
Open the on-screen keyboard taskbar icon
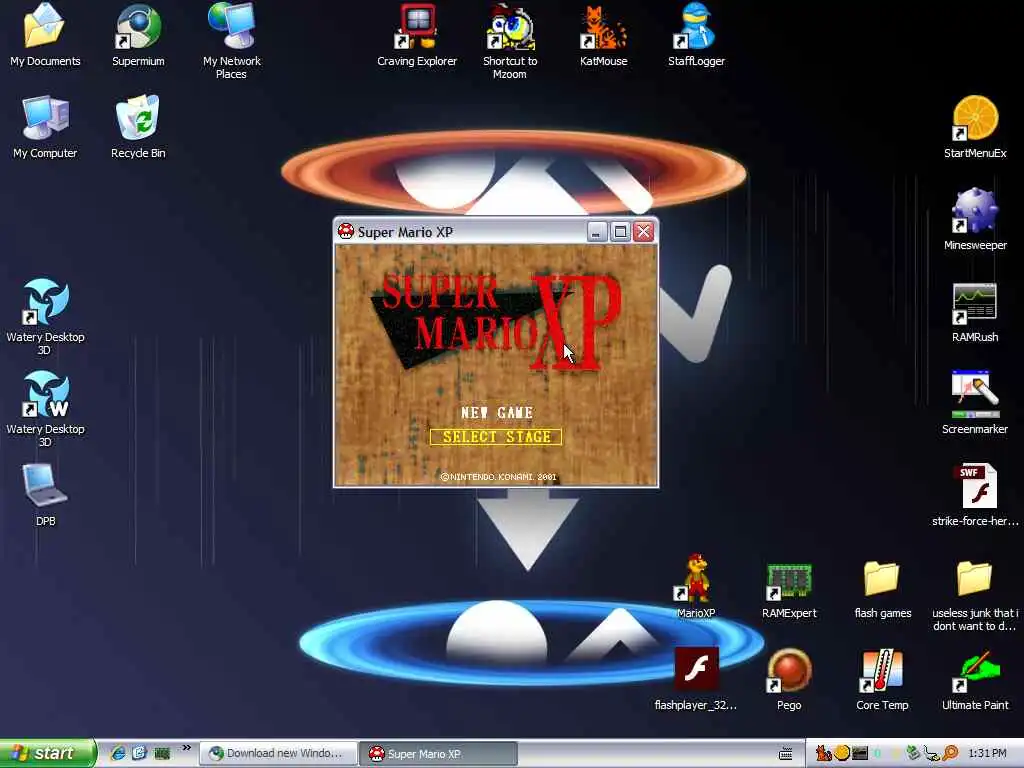click(x=786, y=754)
